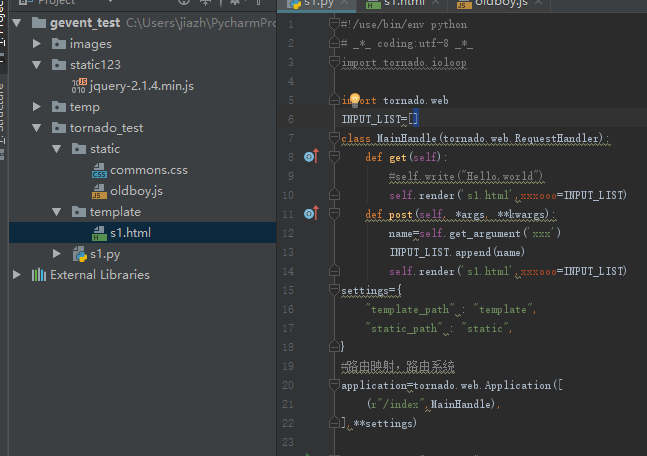647x456 pixels.
Task: Click the override gutter icon beside def get
Action: (x=310, y=157)
